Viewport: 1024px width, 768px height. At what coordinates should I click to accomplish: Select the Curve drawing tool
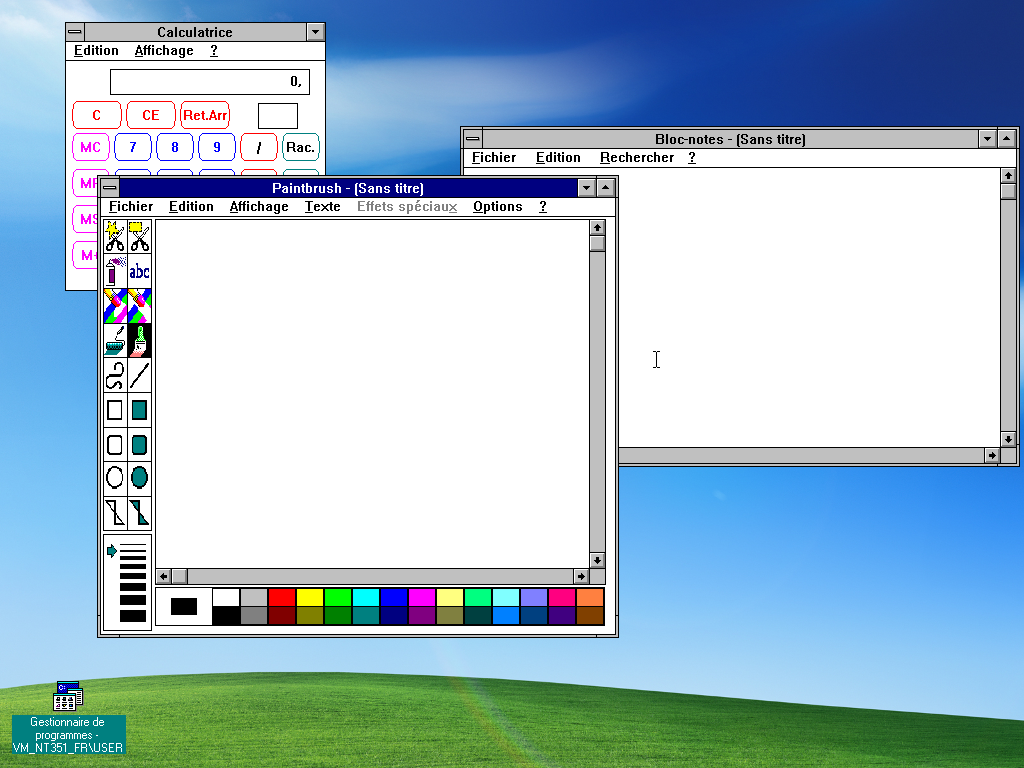coord(115,375)
